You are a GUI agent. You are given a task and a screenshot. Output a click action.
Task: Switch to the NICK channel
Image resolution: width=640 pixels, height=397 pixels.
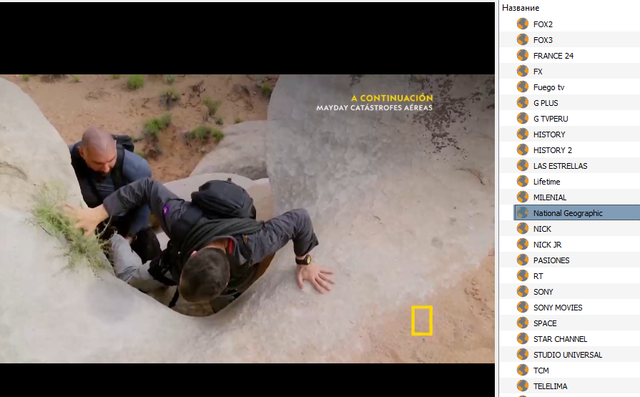pyautogui.click(x=542, y=229)
